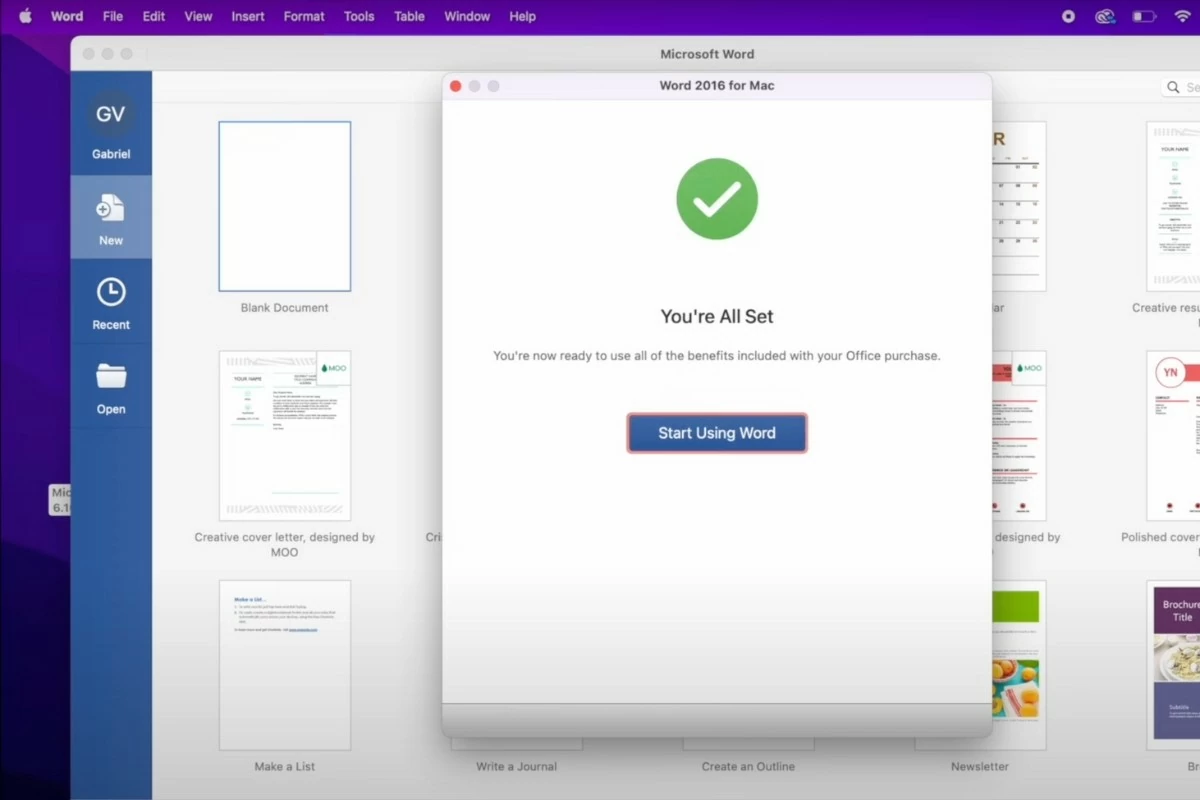The height and width of the screenshot is (800, 1200).
Task: Choose the Creative cover letter MOO template
Action: click(x=285, y=435)
